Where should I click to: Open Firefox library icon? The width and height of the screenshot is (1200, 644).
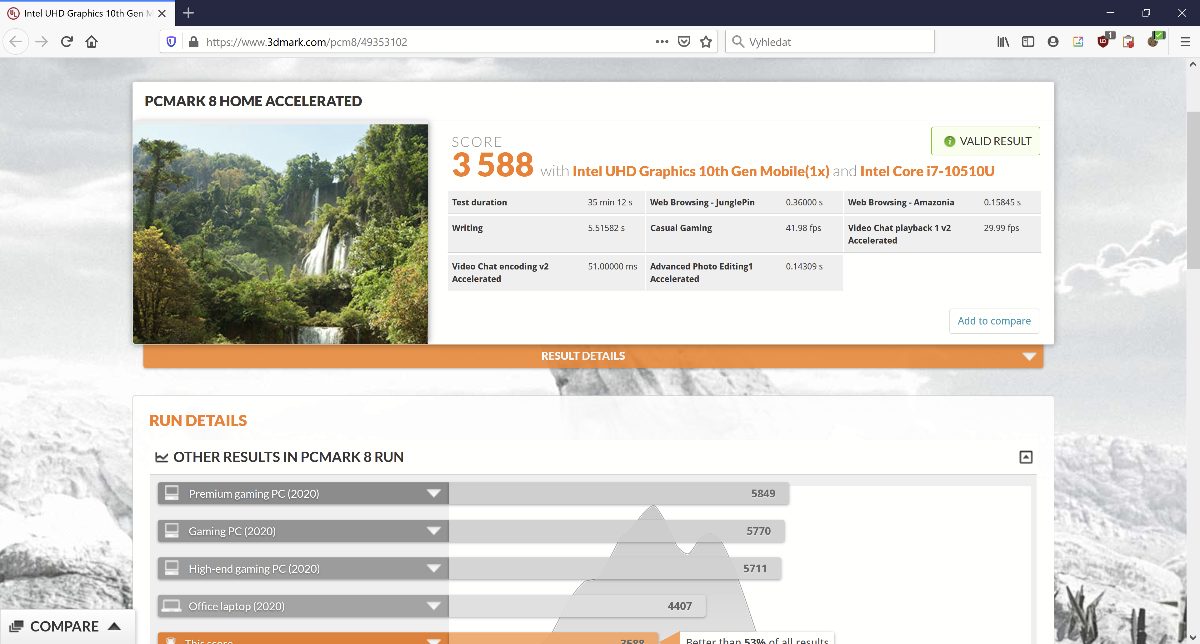point(1003,42)
